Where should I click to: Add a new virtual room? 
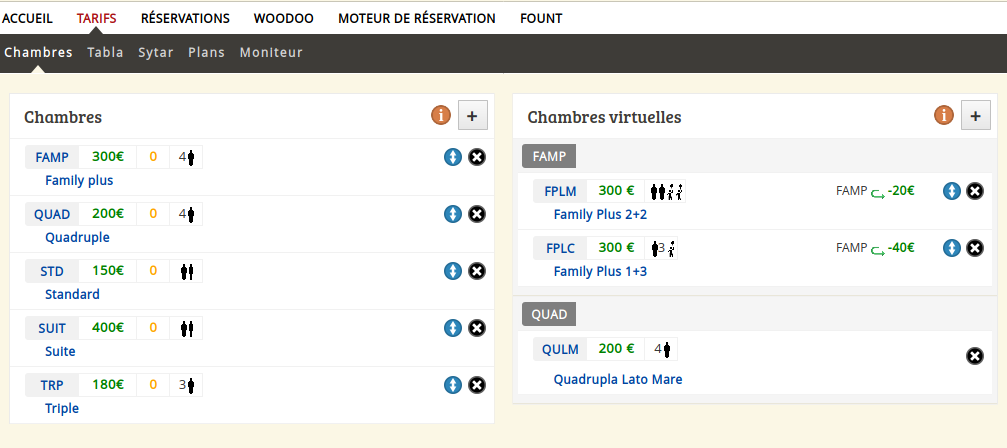[x=976, y=116]
